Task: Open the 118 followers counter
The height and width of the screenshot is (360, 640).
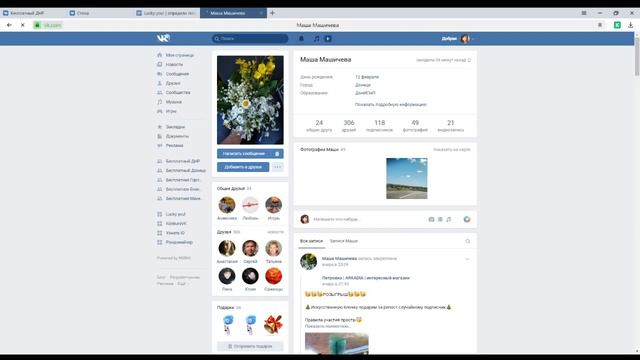Action: (380, 126)
